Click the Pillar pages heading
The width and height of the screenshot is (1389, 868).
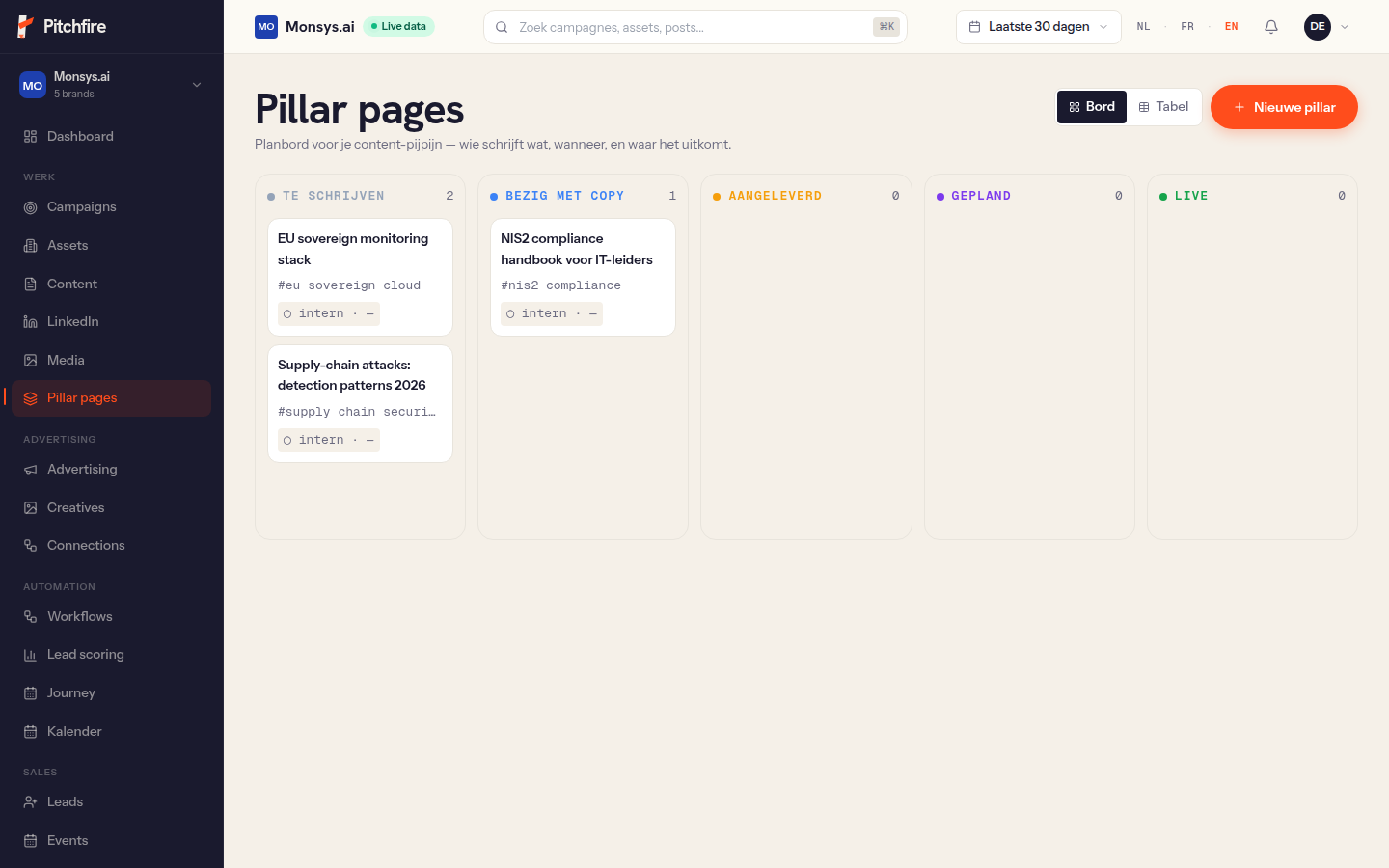[360, 109]
